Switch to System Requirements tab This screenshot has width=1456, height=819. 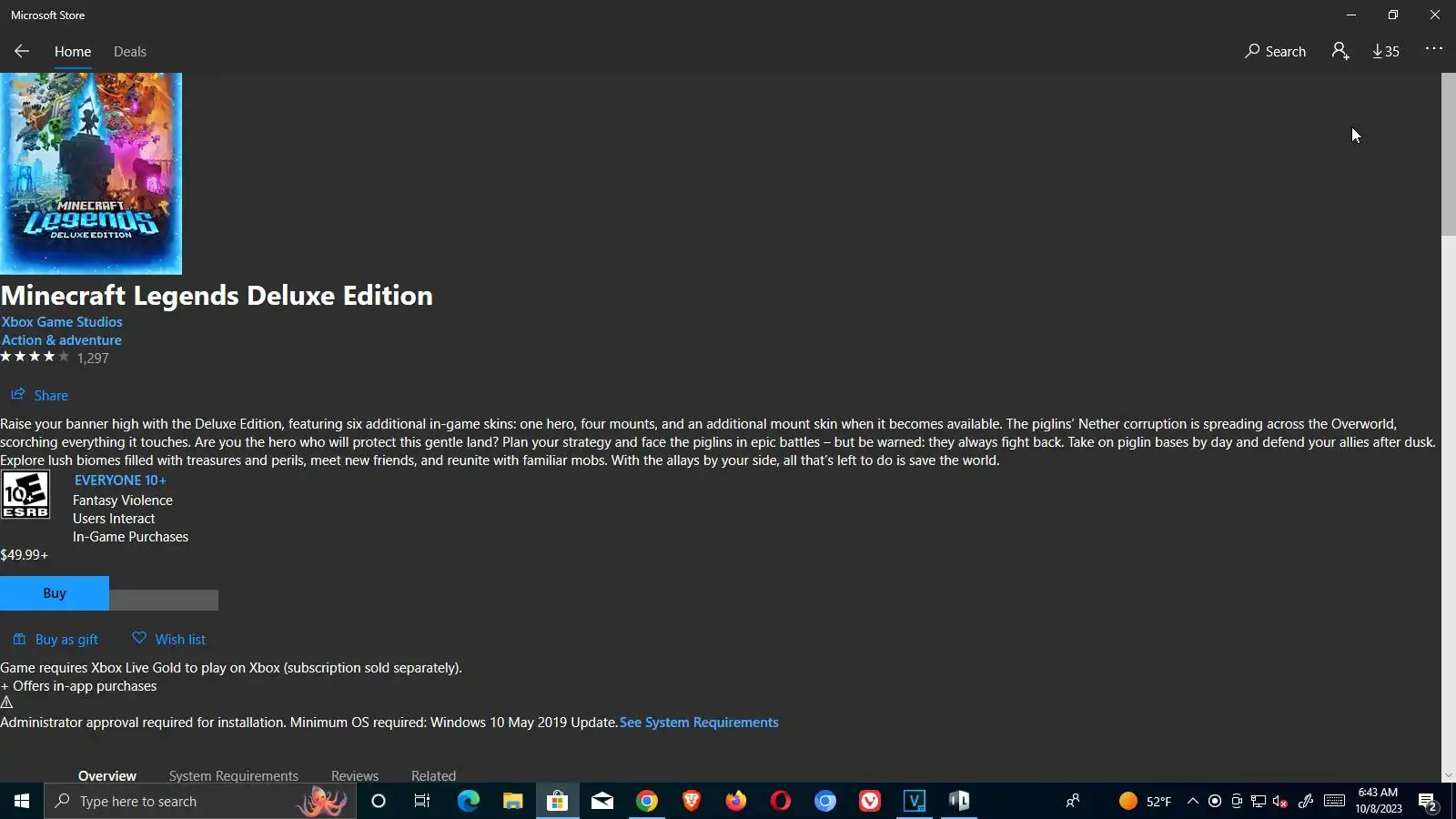234,775
